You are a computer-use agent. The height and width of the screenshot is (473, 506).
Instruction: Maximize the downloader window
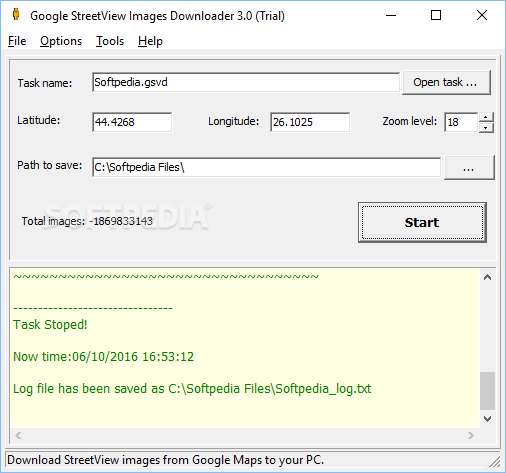pos(436,15)
